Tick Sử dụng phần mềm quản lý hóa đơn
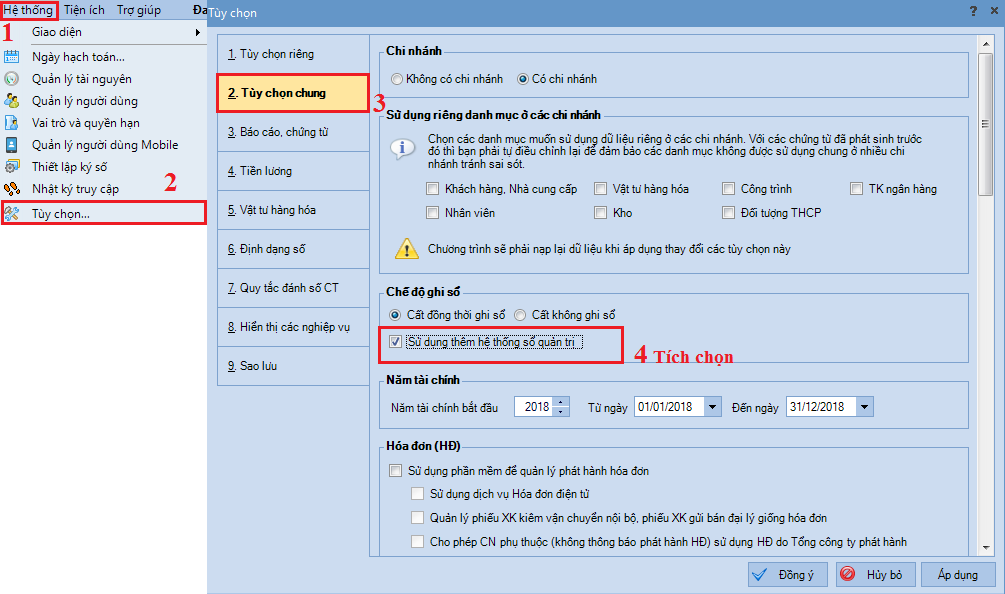The height and width of the screenshot is (594, 1005). click(395, 471)
